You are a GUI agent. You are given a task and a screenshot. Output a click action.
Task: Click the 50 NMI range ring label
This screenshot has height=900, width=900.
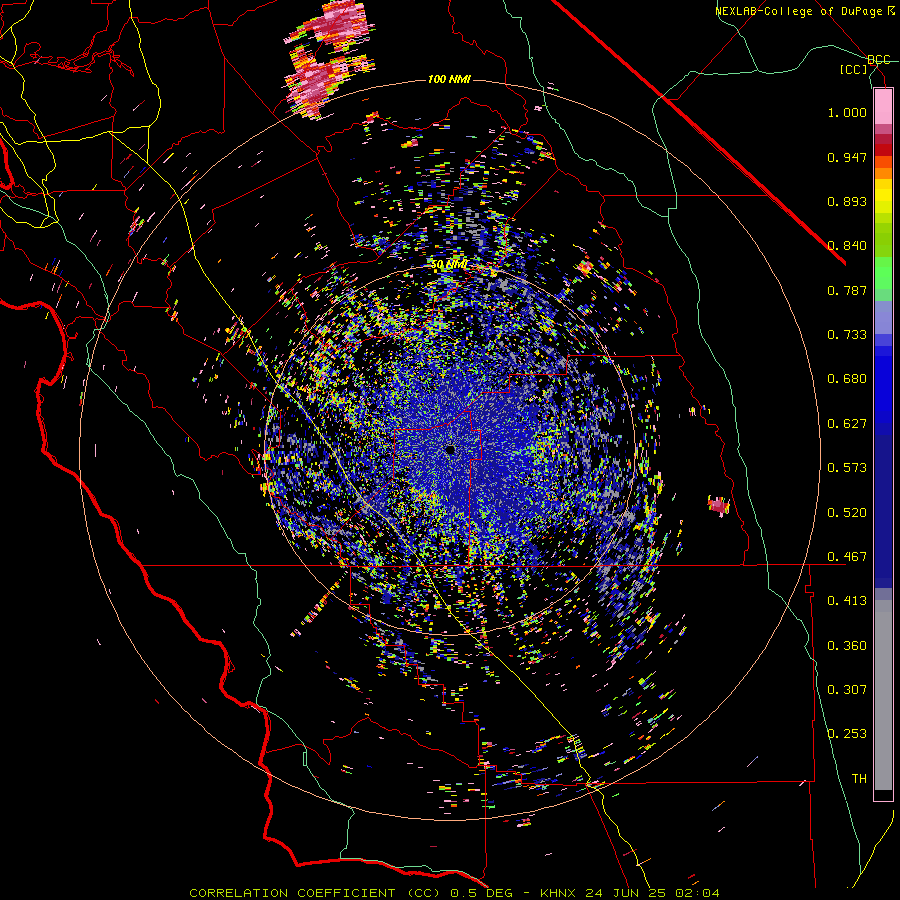(x=449, y=265)
